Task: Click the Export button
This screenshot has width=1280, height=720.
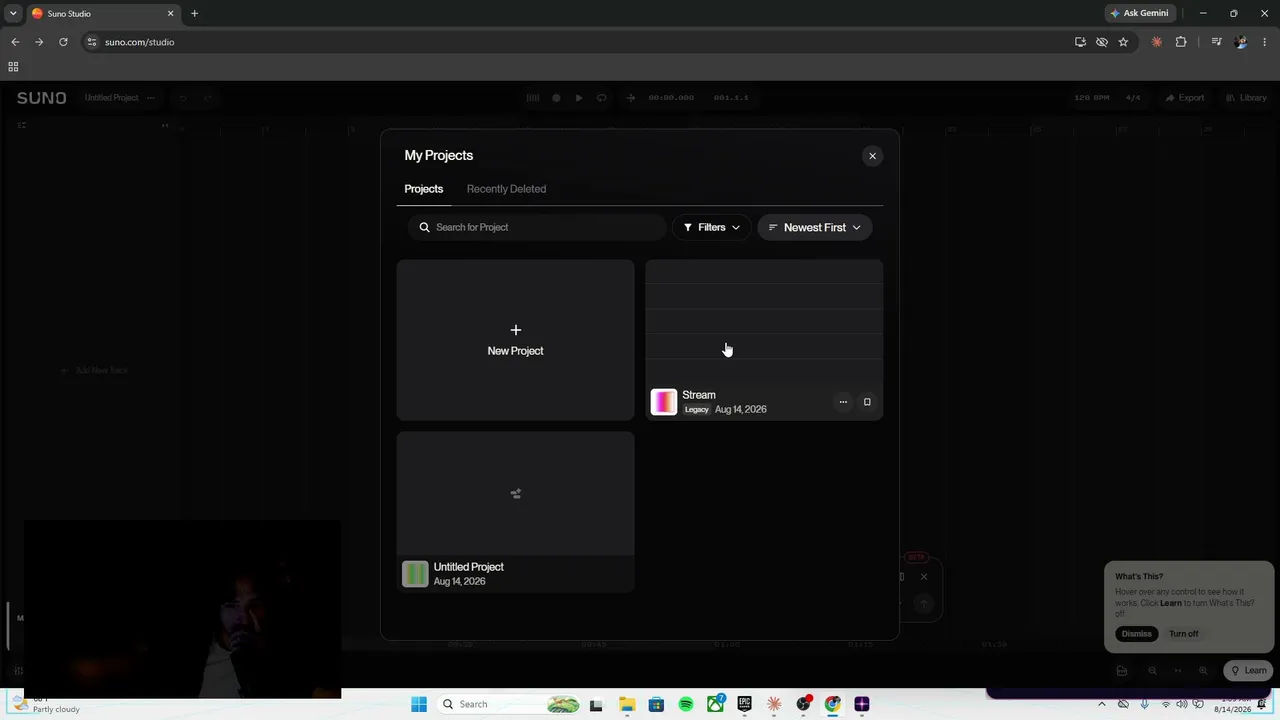Action: (1185, 98)
